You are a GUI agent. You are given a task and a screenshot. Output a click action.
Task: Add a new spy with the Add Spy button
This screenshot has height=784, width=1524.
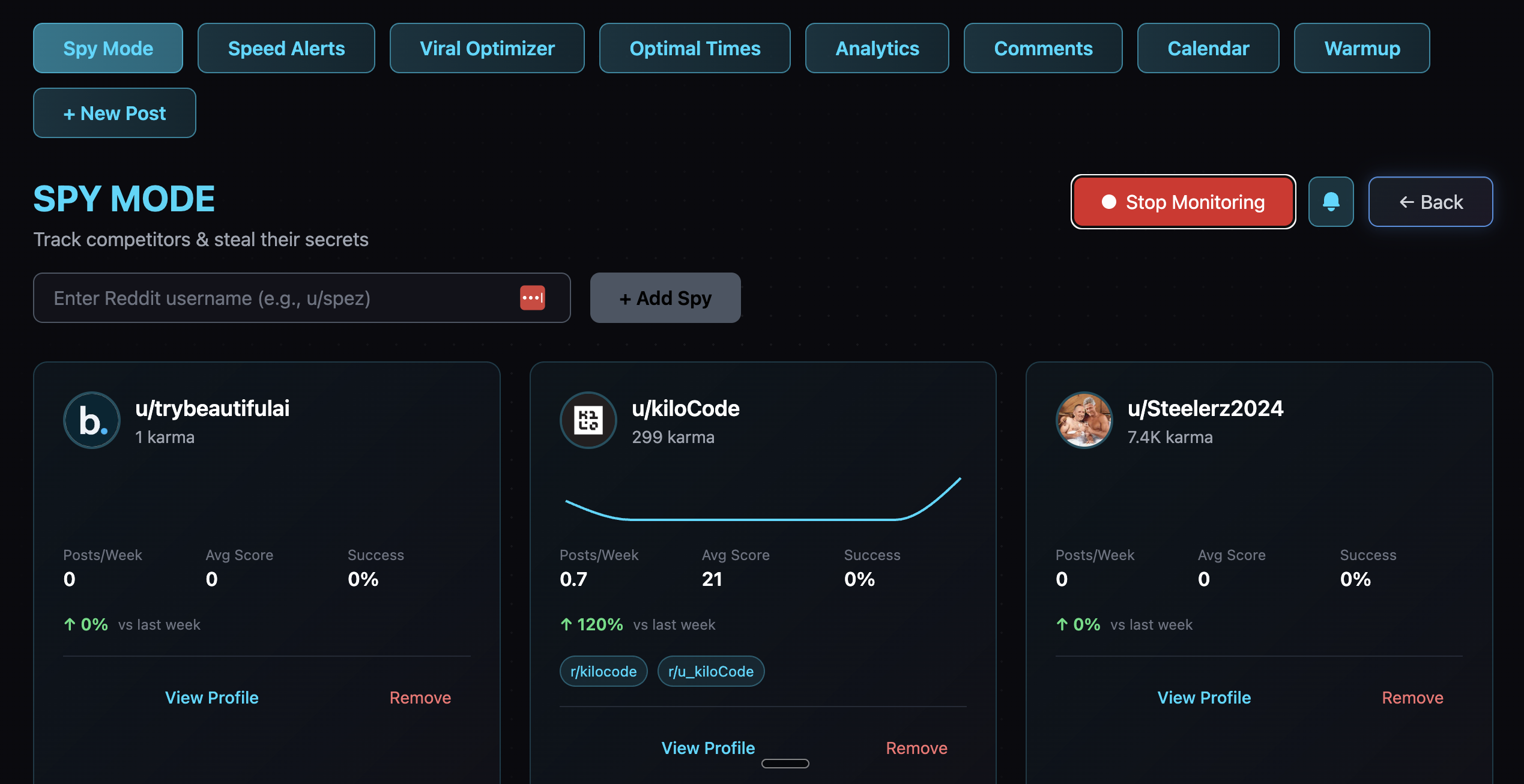[x=665, y=297]
